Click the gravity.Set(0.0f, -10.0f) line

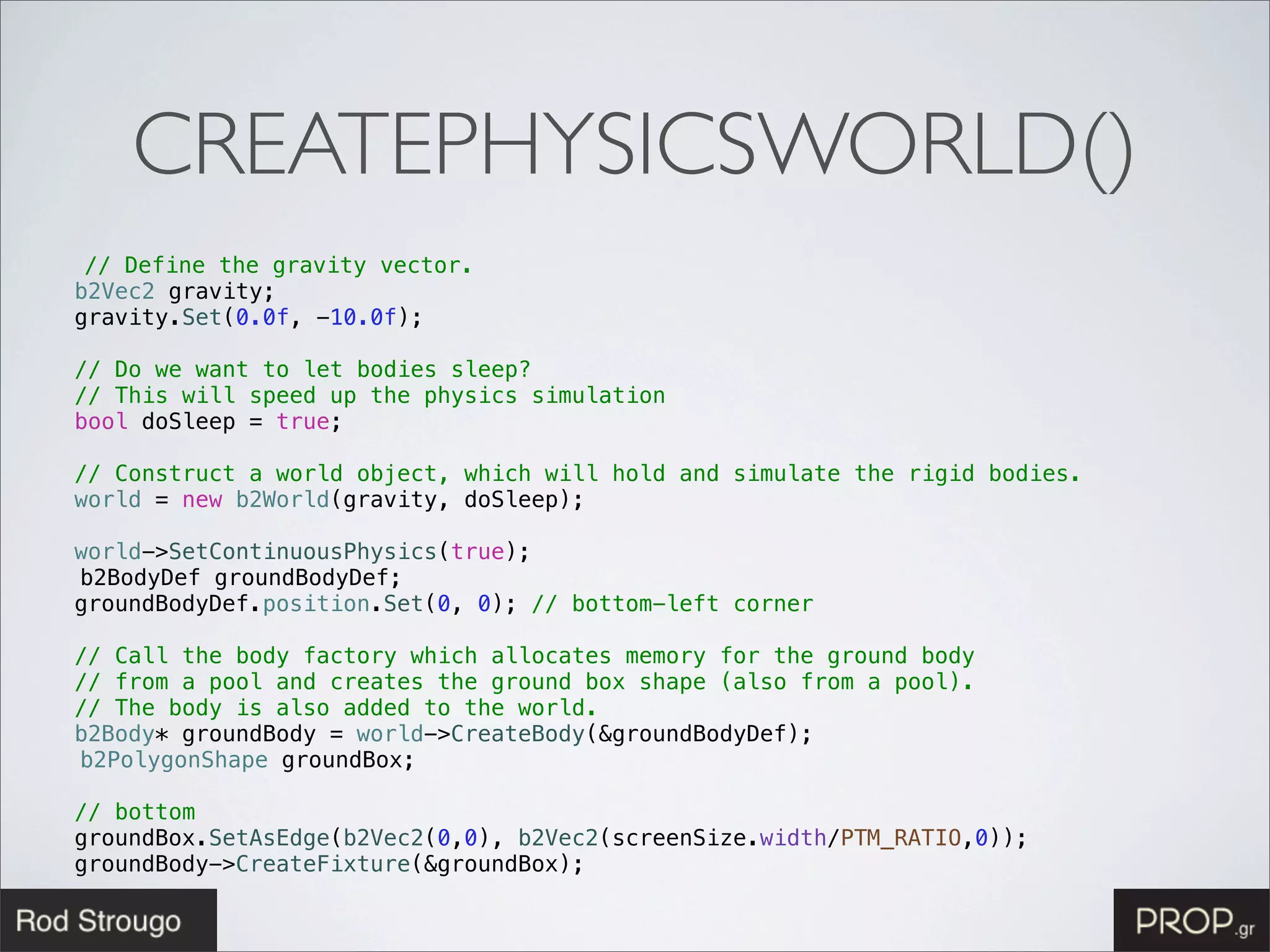tap(248, 317)
